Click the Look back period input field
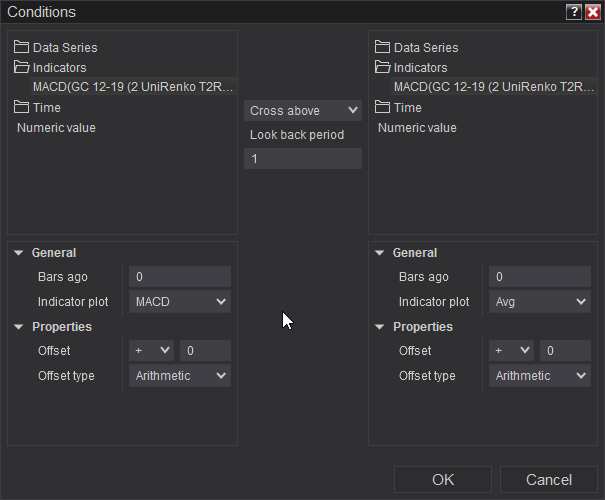The width and height of the screenshot is (605, 500). coord(303,158)
